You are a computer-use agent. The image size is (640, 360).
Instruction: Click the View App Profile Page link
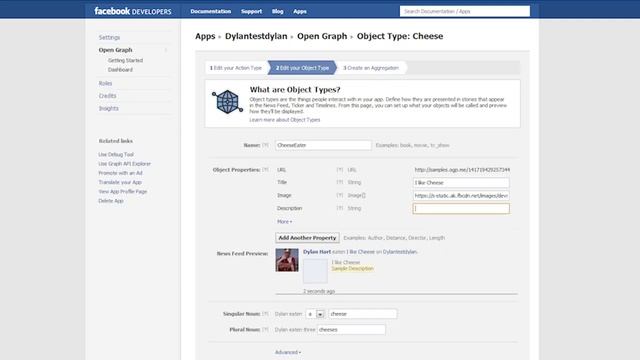[122, 191]
